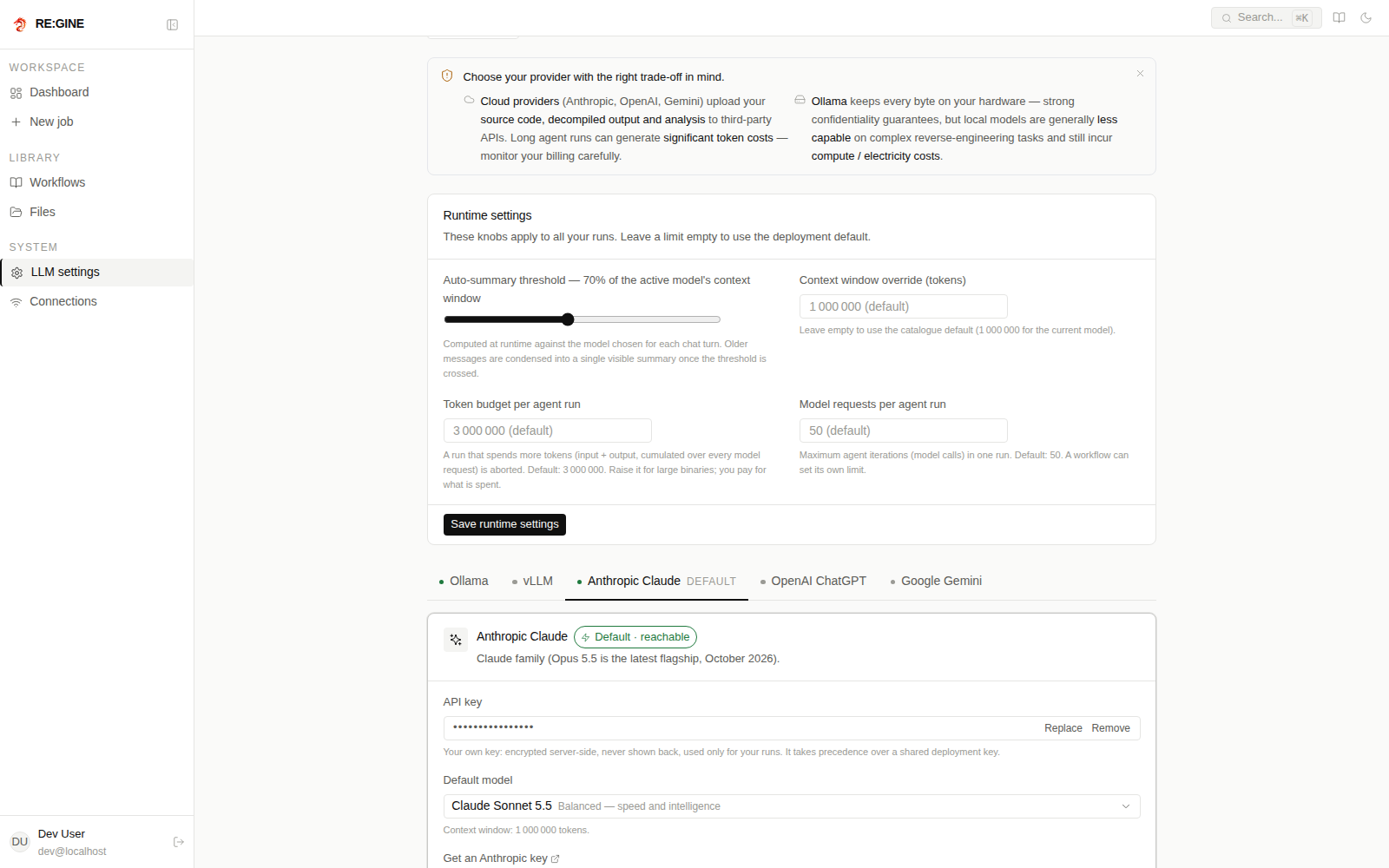Screen dimensions: 1389x868
Task: Open the documentation book icon
Action: (1339, 17)
